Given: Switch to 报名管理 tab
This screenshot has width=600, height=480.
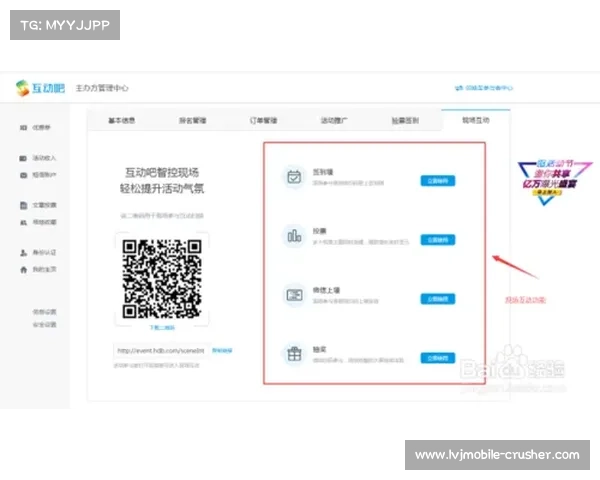Looking at the screenshot, I should click(x=192, y=121).
